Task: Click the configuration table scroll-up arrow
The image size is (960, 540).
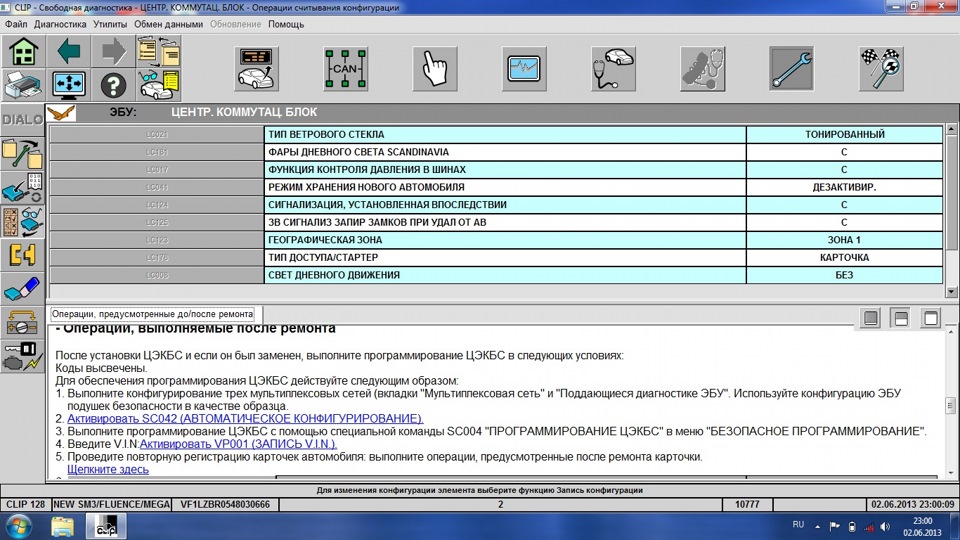Action: pos(951,129)
